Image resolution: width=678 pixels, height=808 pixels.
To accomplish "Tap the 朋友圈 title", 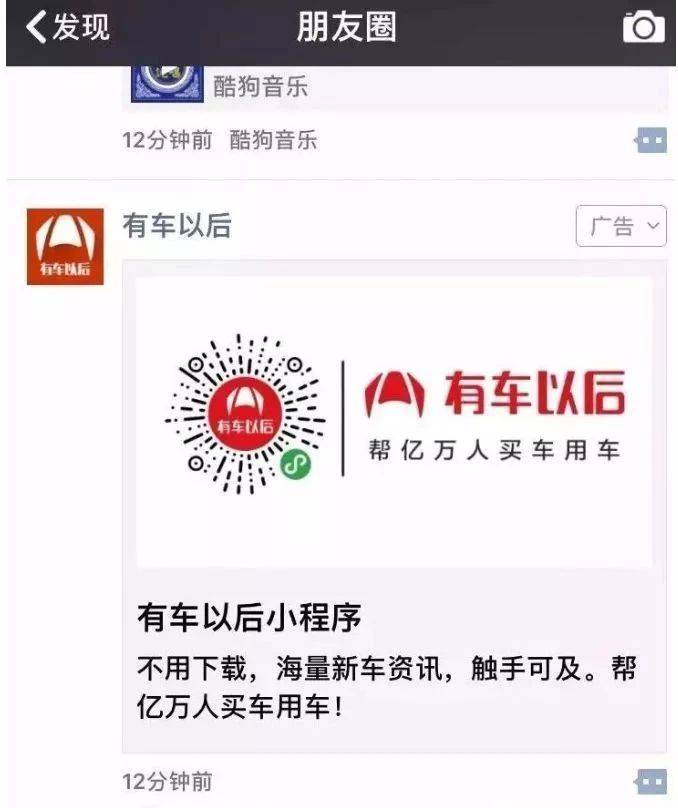I will pos(346,27).
